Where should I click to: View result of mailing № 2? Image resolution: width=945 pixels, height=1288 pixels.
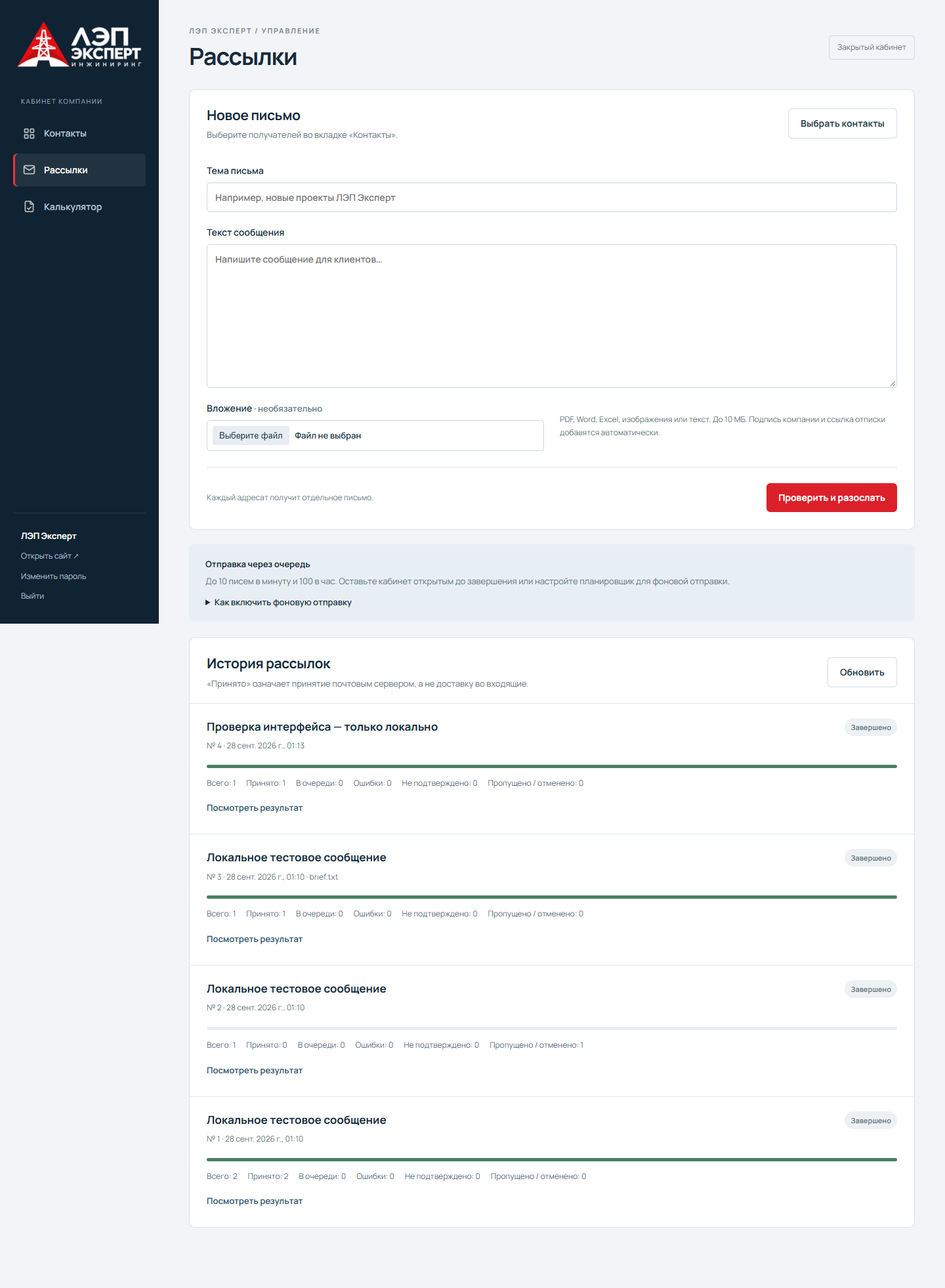(255, 1071)
